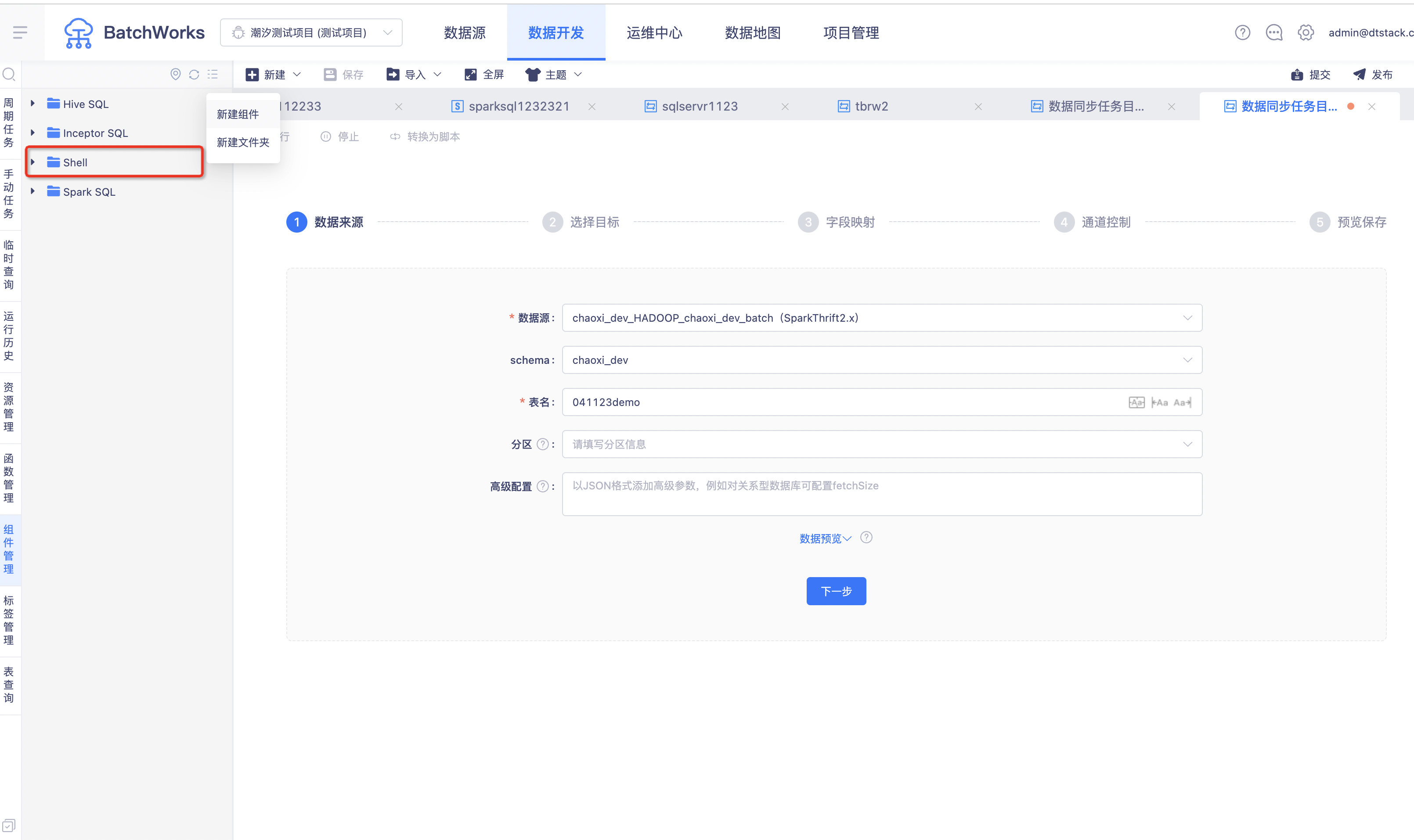1414x840 pixels.
Task: Click the locate pin icon
Action: click(176, 74)
